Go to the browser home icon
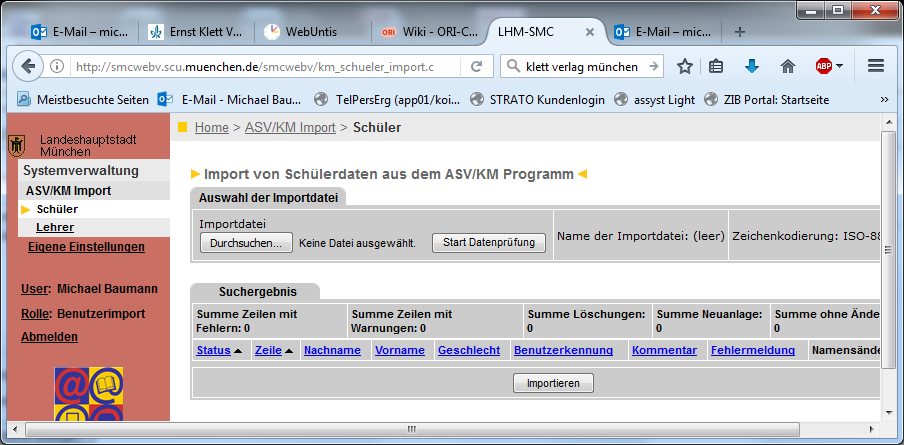 tap(787, 67)
